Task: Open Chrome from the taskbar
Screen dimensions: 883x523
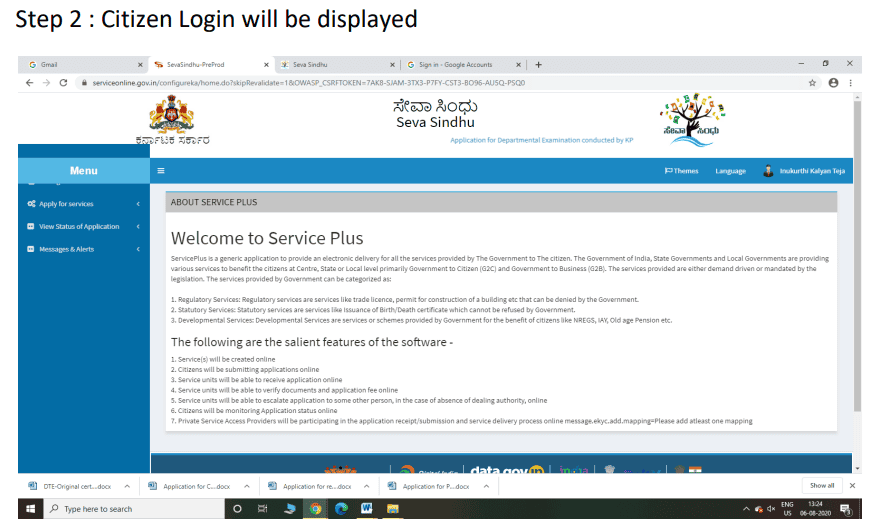Action: click(x=315, y=509)
